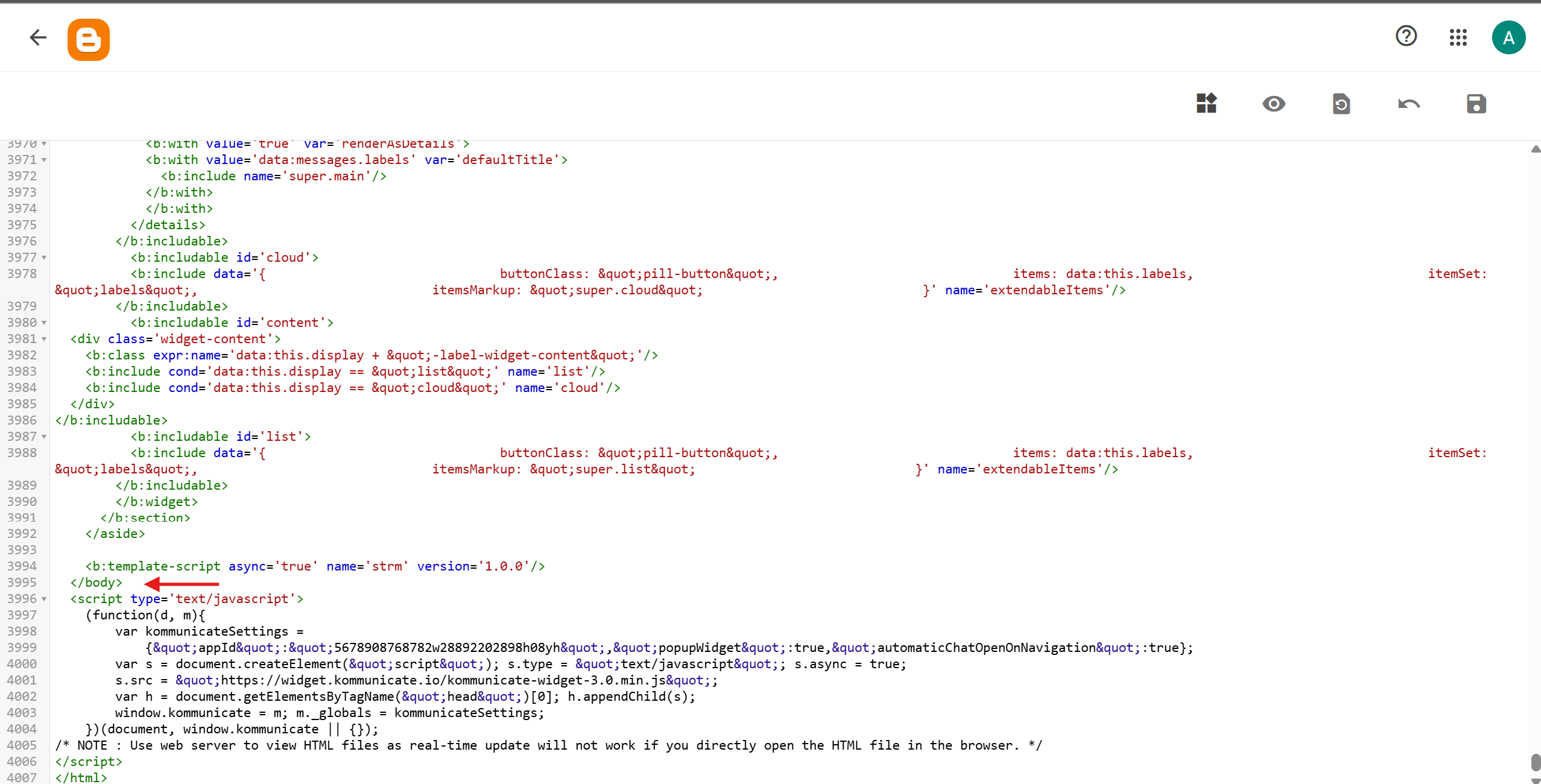This screenshot has width=1541, height=784.
Task: Preview theme with the eye icon
Action: 1274,104
